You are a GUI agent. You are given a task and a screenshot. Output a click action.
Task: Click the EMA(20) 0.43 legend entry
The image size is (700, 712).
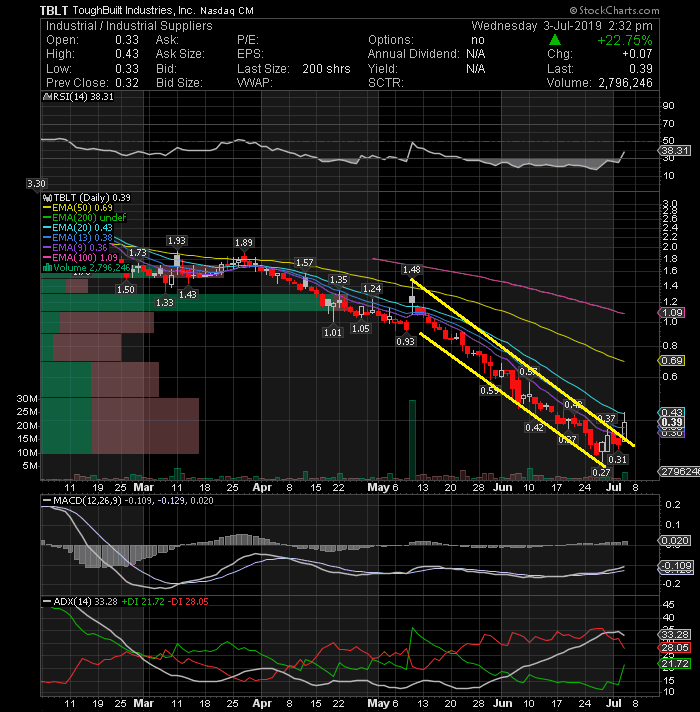pyautogui.click(x=78, y=228)
